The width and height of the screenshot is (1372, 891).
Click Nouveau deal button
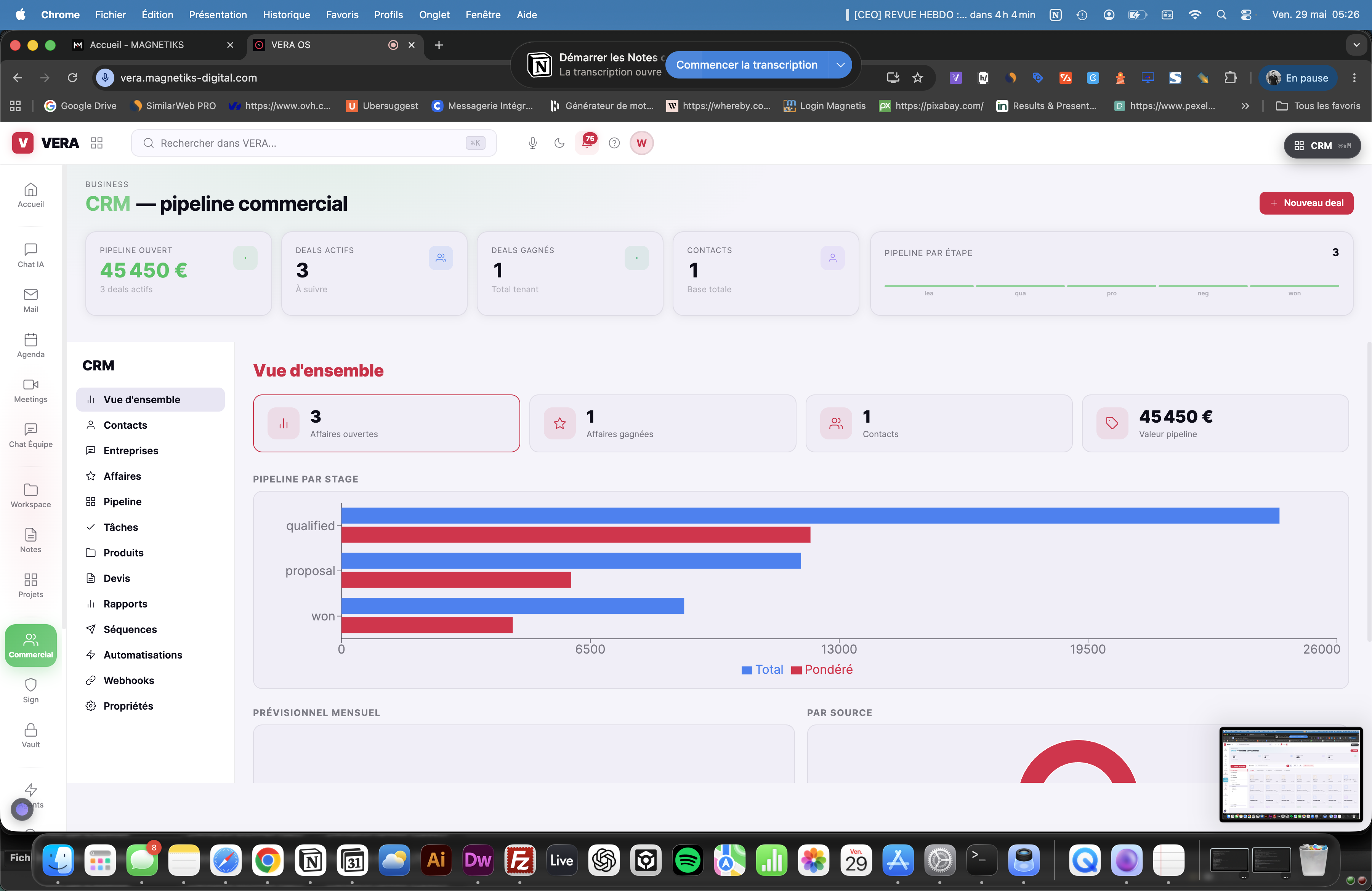pos(1306,203)
